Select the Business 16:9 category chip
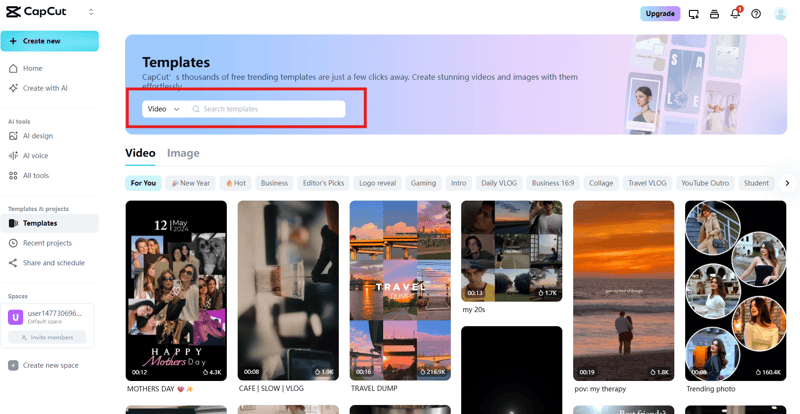The height and width of the screenshot is (414, 800). 553,183
